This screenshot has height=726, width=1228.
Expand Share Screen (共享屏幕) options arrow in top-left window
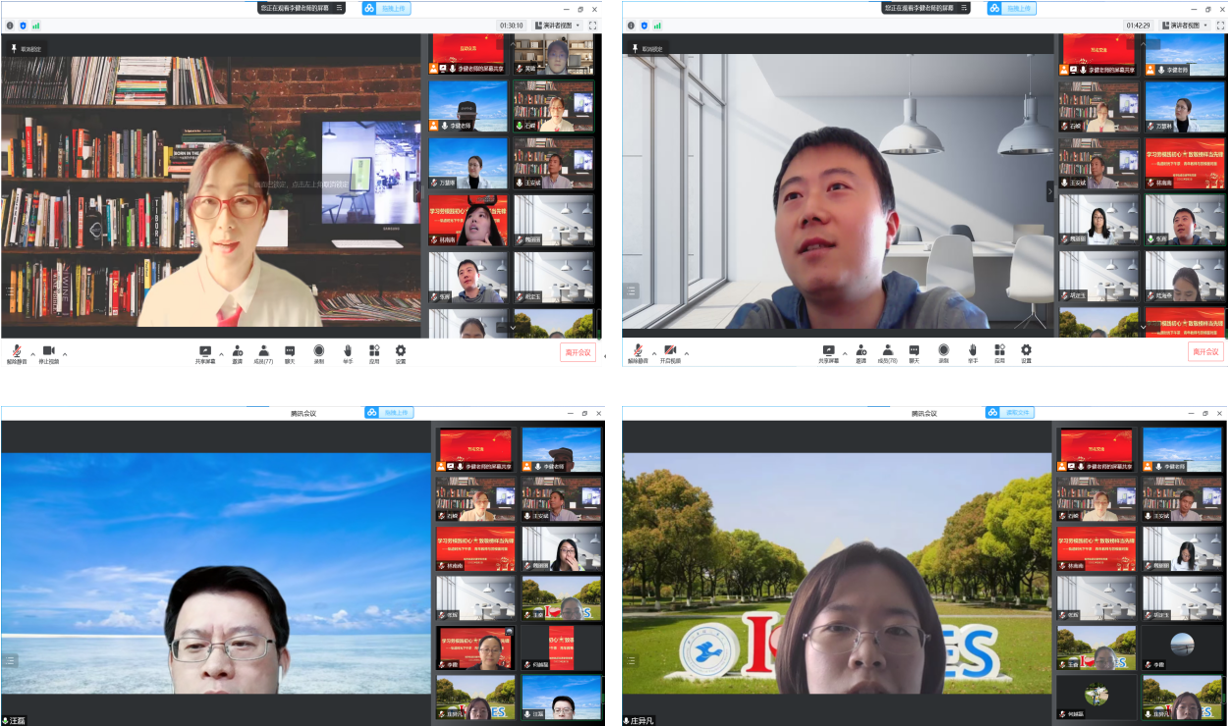[221, 353]
